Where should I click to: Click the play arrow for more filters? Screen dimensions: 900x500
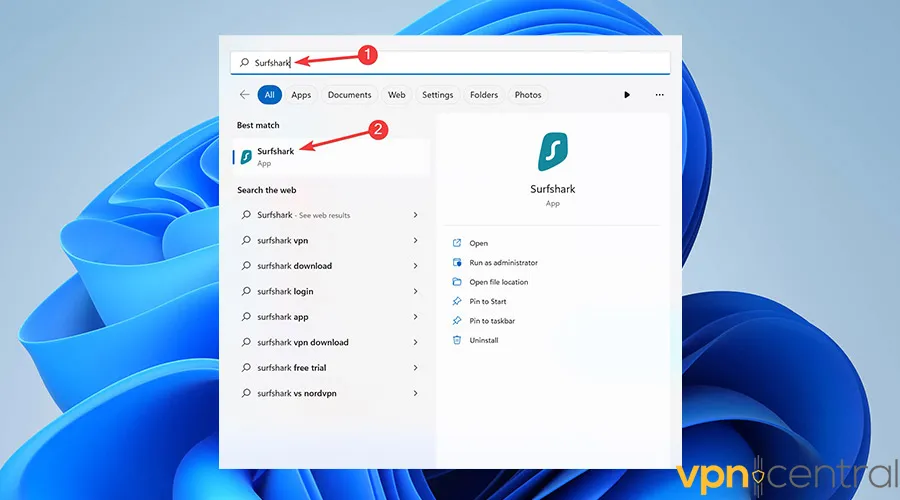coord(627,95)
